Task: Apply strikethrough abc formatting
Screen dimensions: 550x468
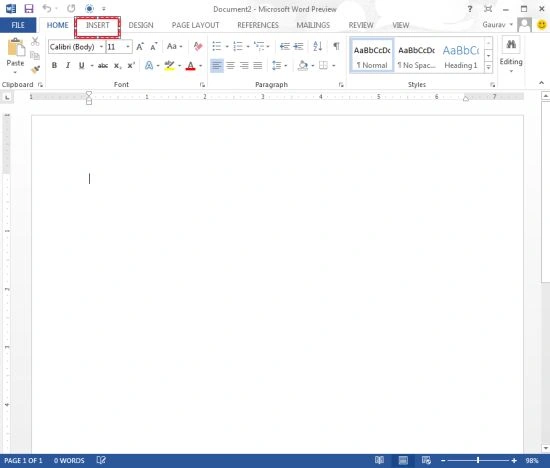Action: coord(103,66)
